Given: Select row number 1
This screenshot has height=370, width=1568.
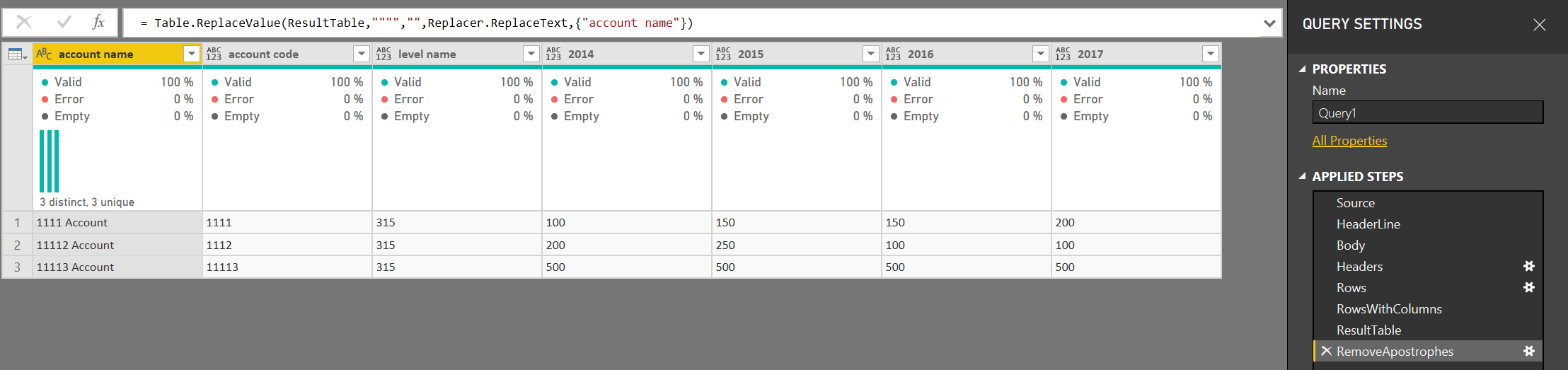Looking at the screenshot, I should (17, 222).
